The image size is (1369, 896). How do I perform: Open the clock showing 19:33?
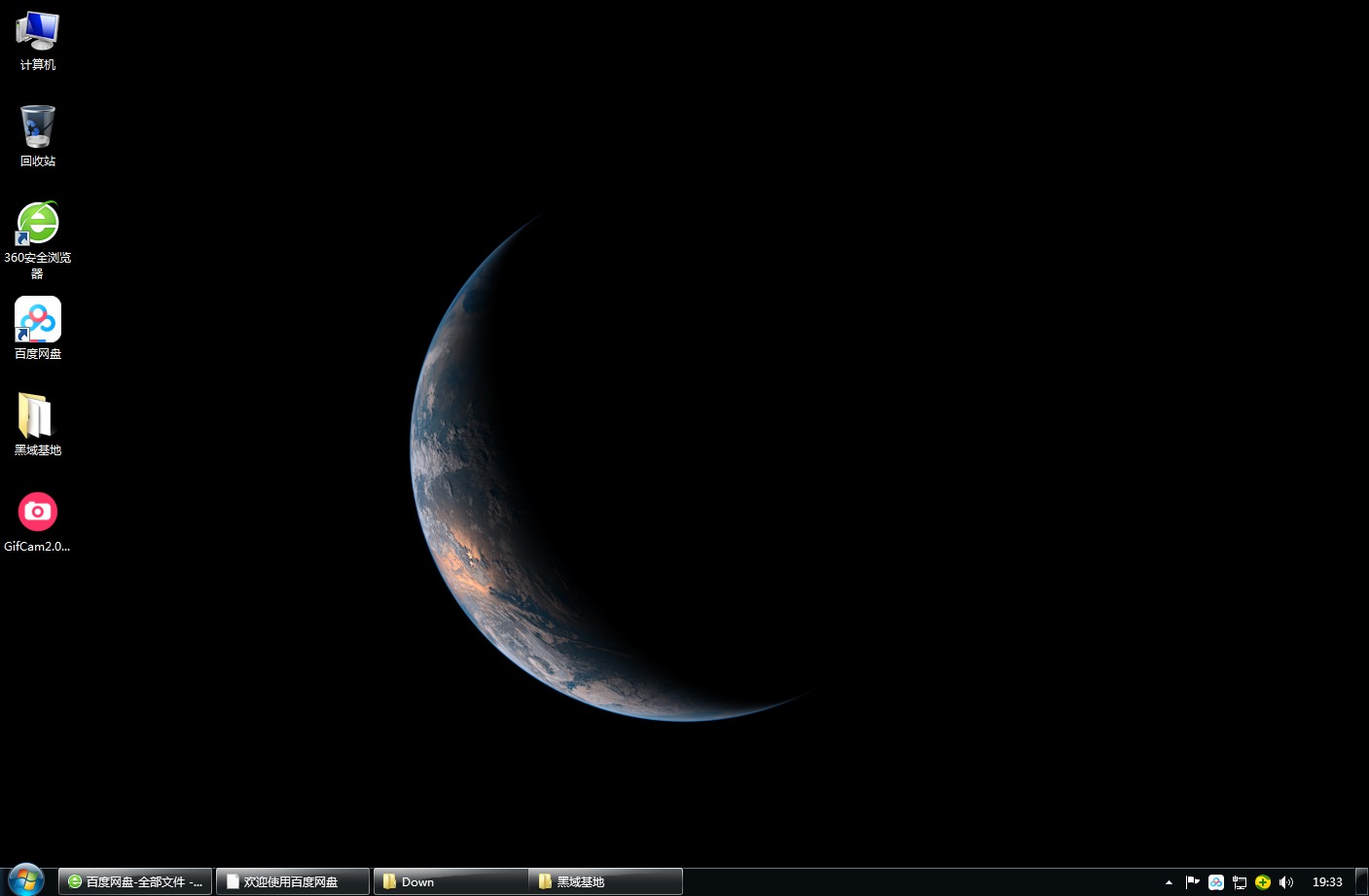[x=1327, y=882]
